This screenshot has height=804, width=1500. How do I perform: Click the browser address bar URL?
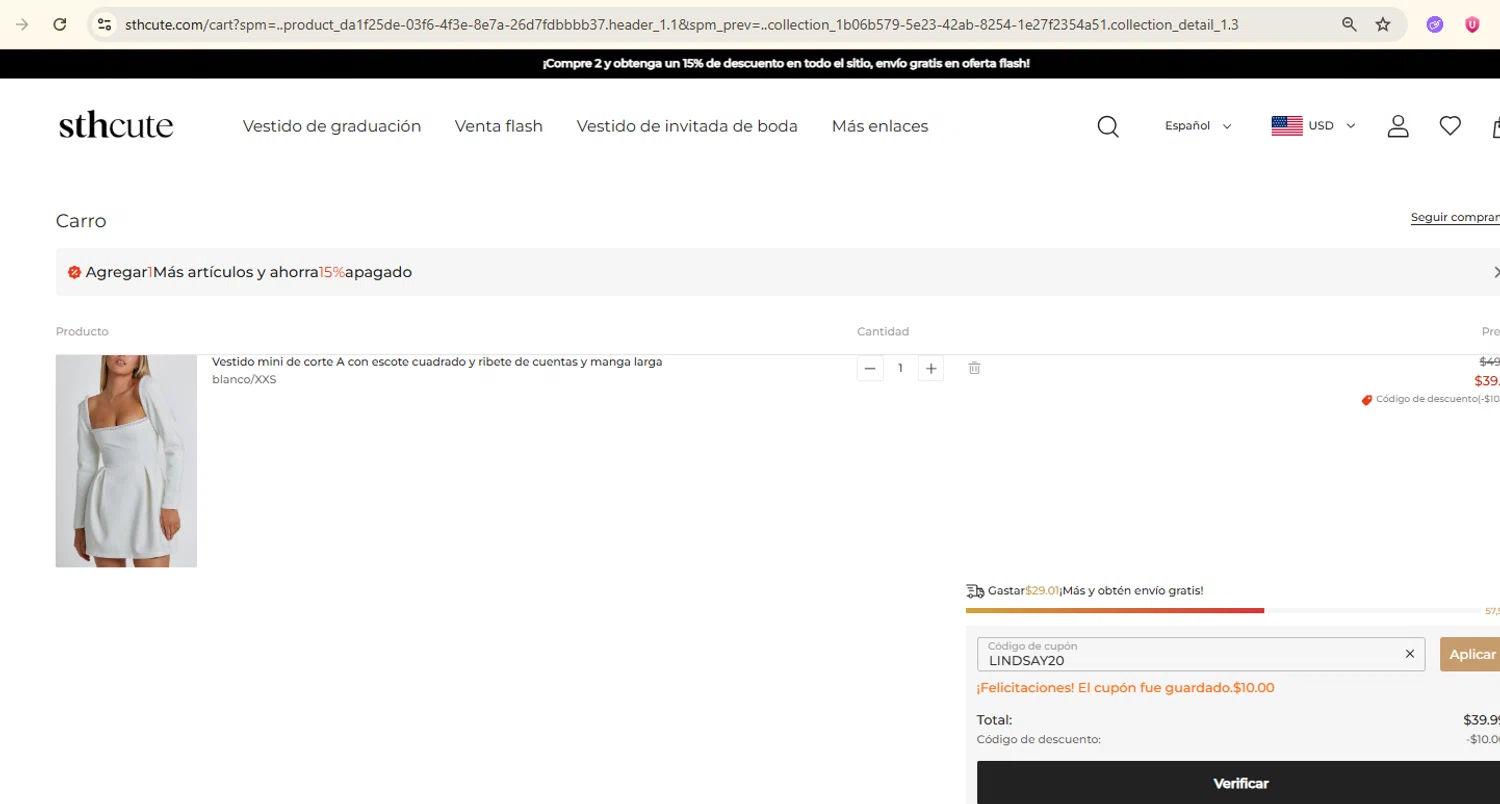point(682,24)
